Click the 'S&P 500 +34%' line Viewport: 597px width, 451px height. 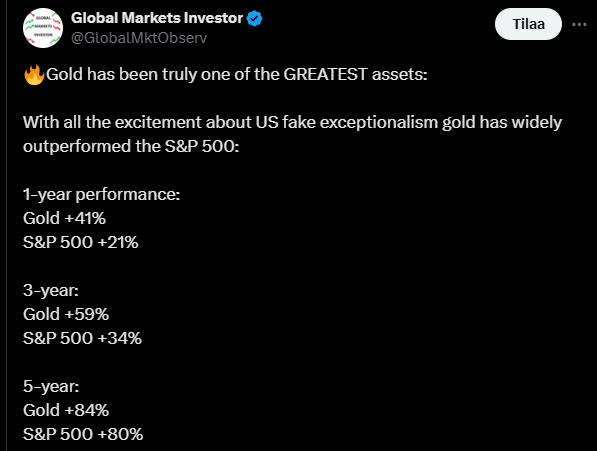click(x=82, y=338)
